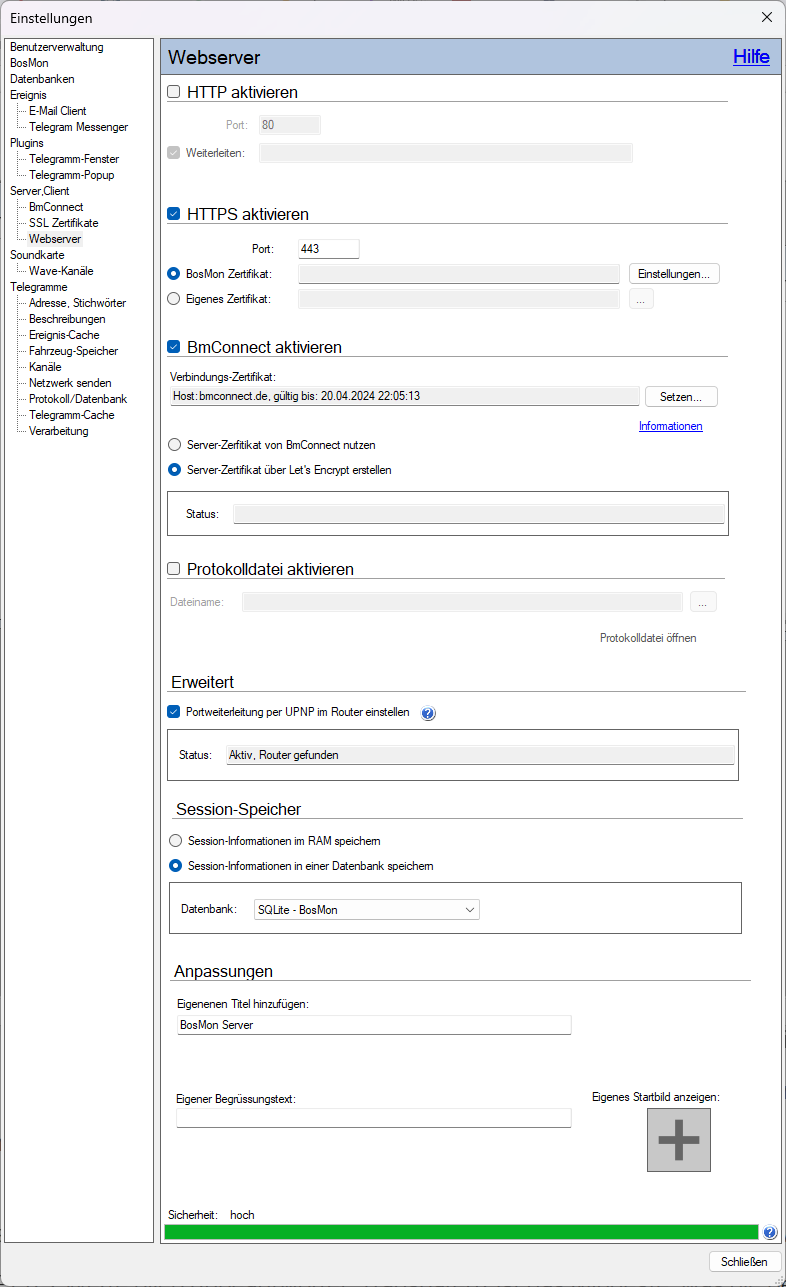Click the Setzen... button
Screen dimensions: 786x1287
pyautogui.click(x=681, y=397)
